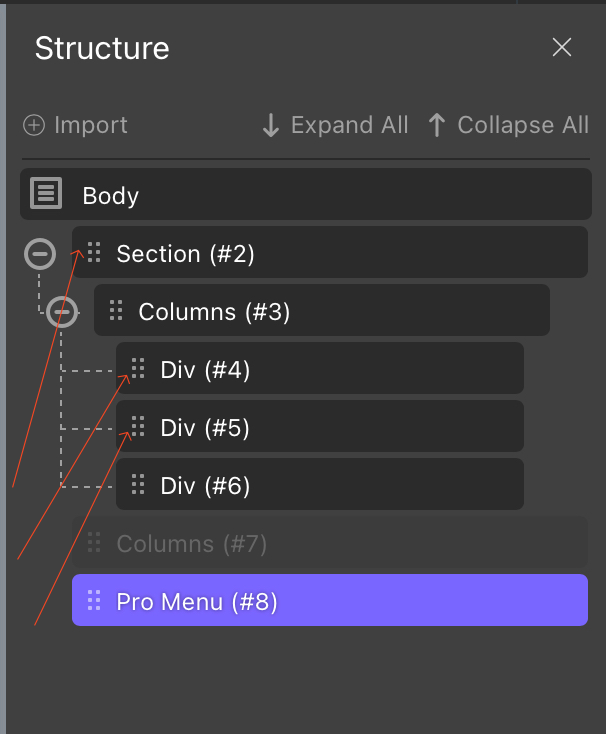The height and width of the screenshot is (734, 606).
Task: Collapse the Columns (#3) tree node
Action: pyautogui.click(x=62, y=312)
